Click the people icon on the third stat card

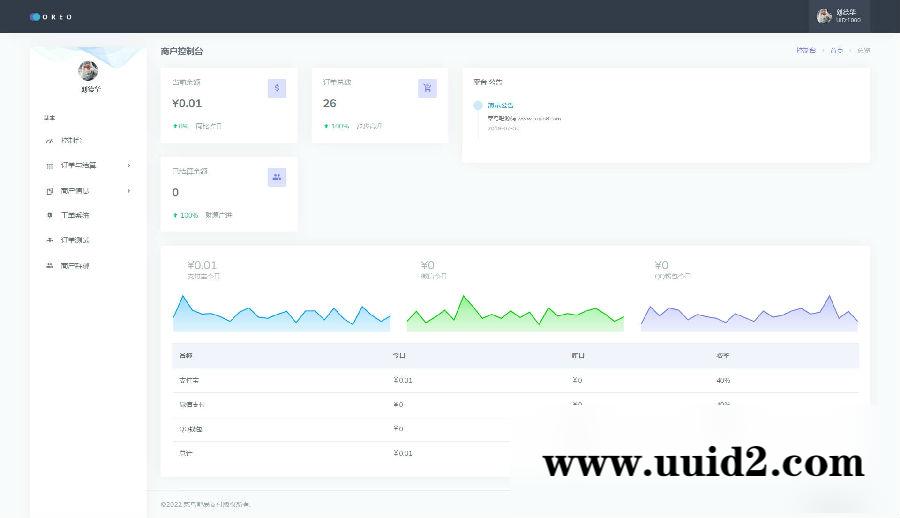click(277, 177)
